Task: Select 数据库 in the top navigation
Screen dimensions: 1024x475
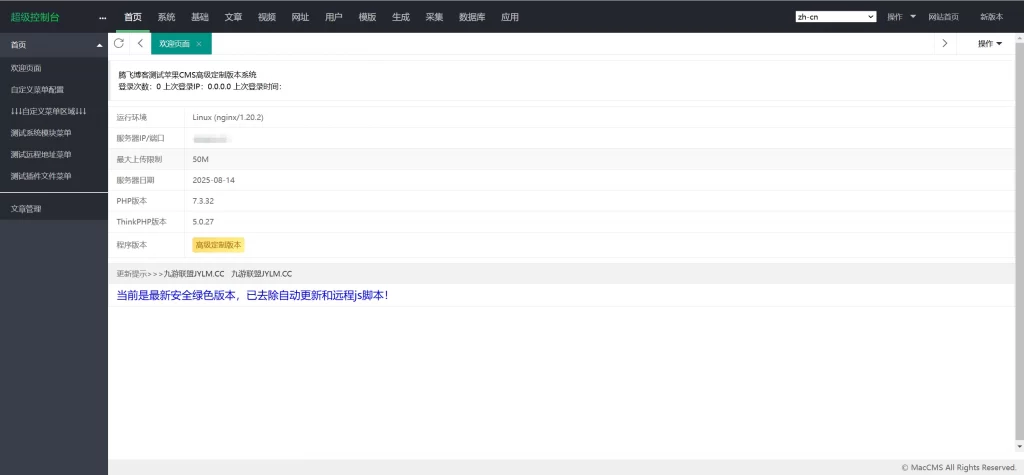Action: [x=472, y=17]
